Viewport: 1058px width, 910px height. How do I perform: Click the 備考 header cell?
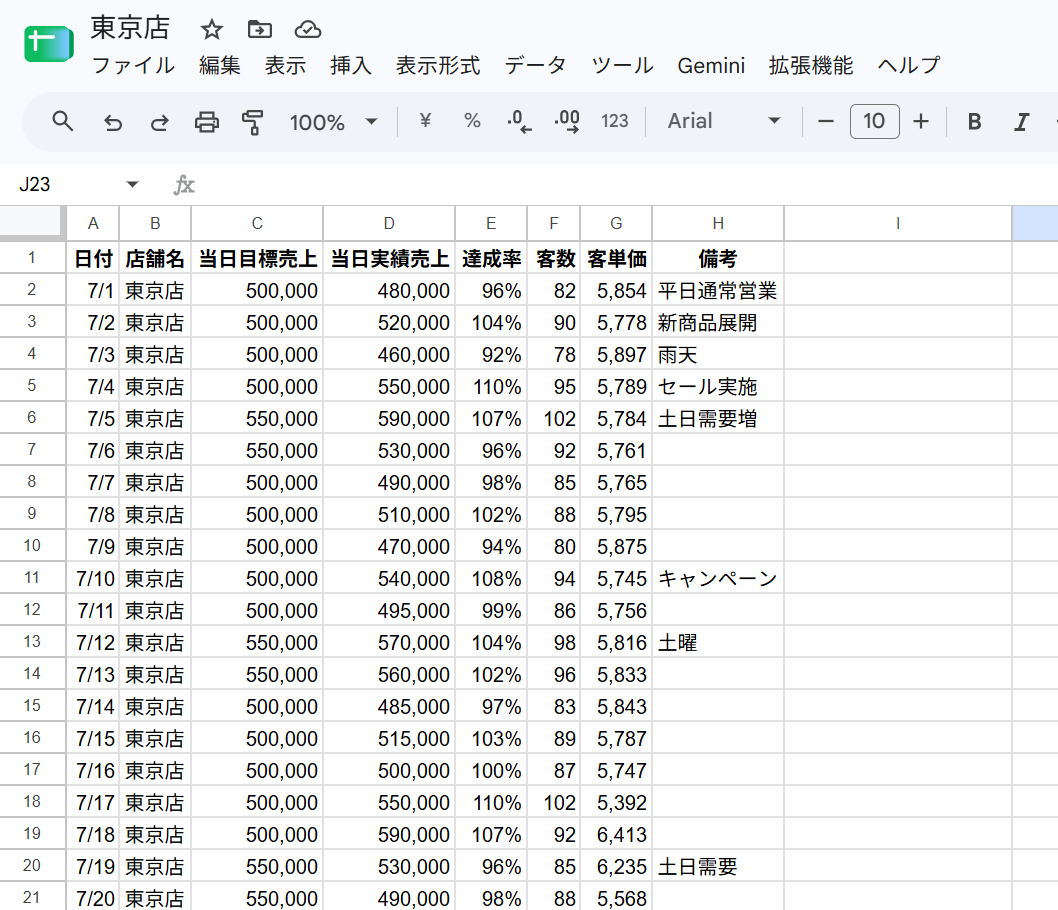point(718,258)
